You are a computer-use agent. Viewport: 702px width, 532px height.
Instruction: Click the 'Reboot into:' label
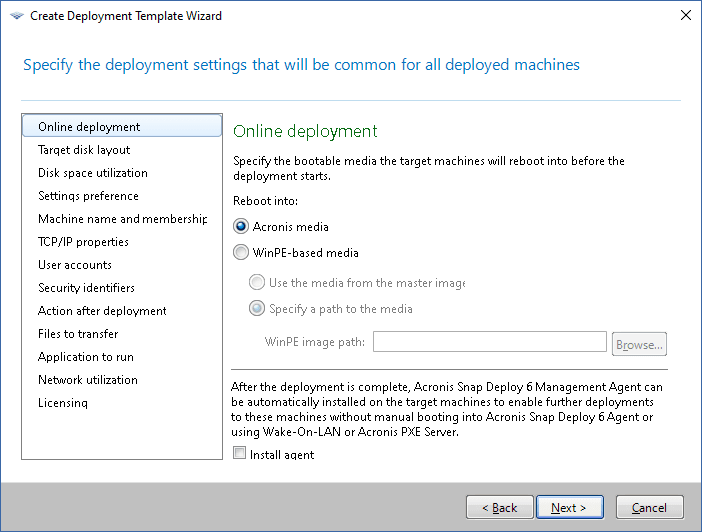coord(265,201)
